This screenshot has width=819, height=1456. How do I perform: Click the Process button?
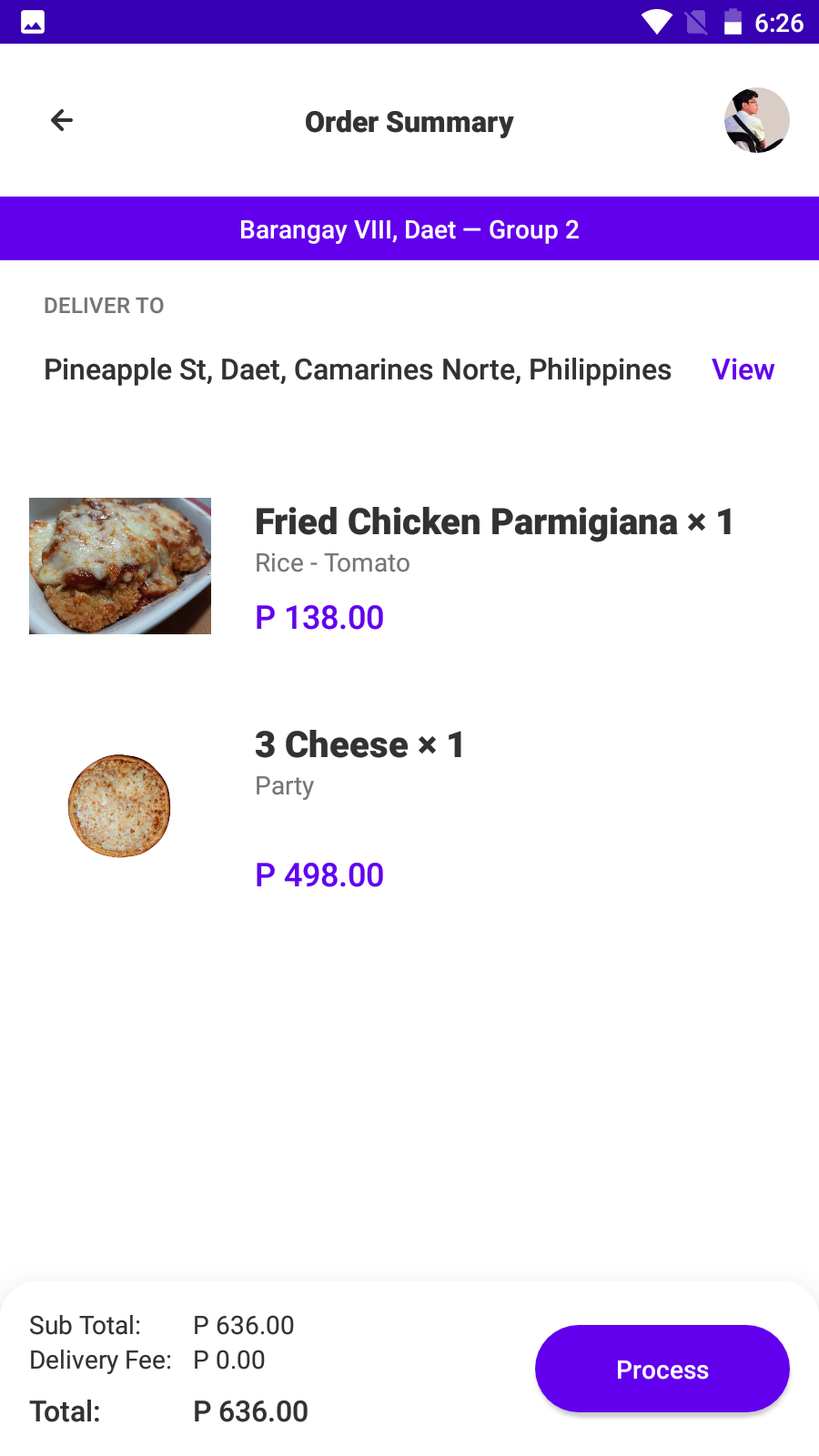(662, 1369)
